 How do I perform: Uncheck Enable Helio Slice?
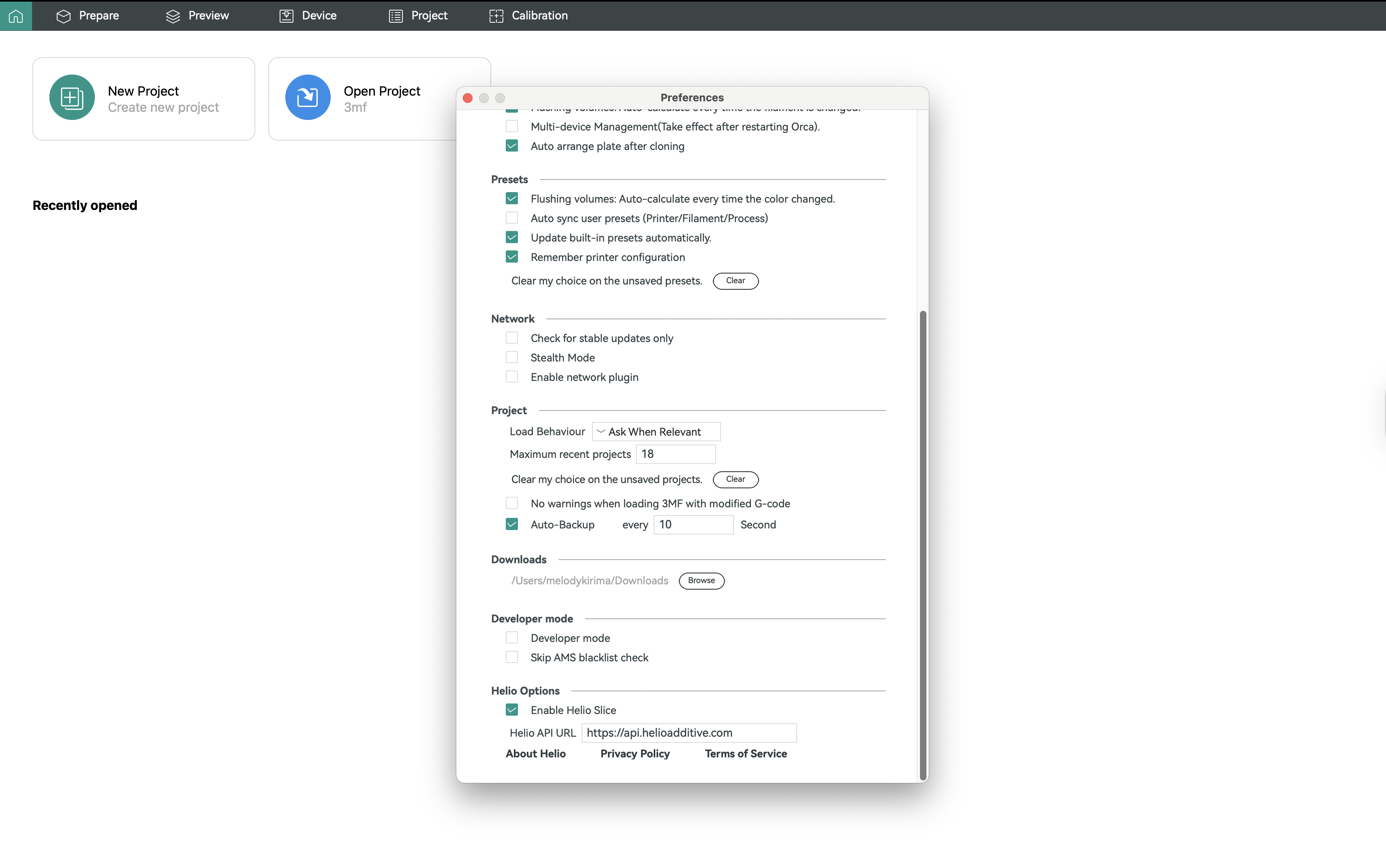[x=511, y=710]
